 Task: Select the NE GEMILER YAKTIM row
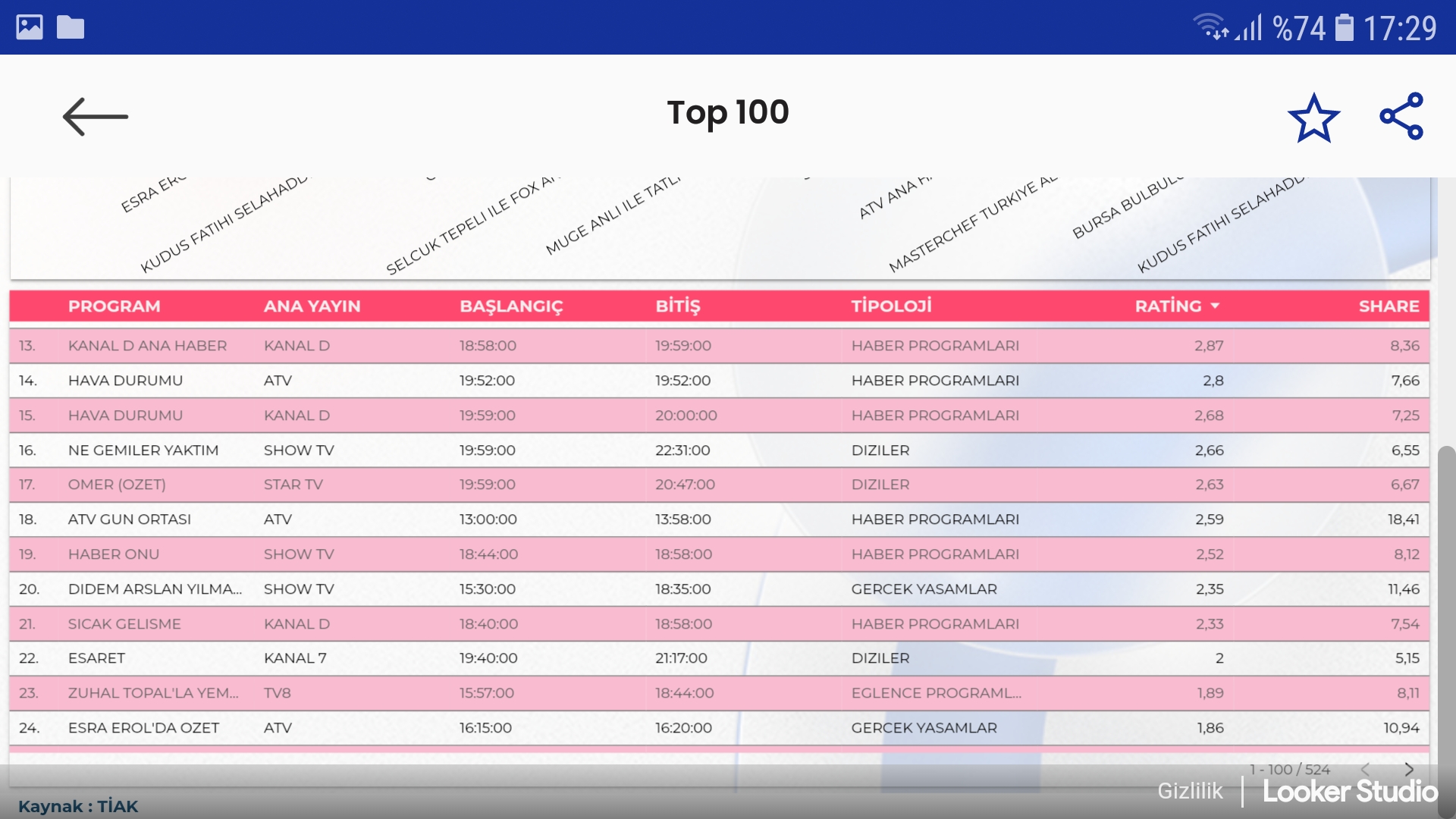click(x=143, y=450)
